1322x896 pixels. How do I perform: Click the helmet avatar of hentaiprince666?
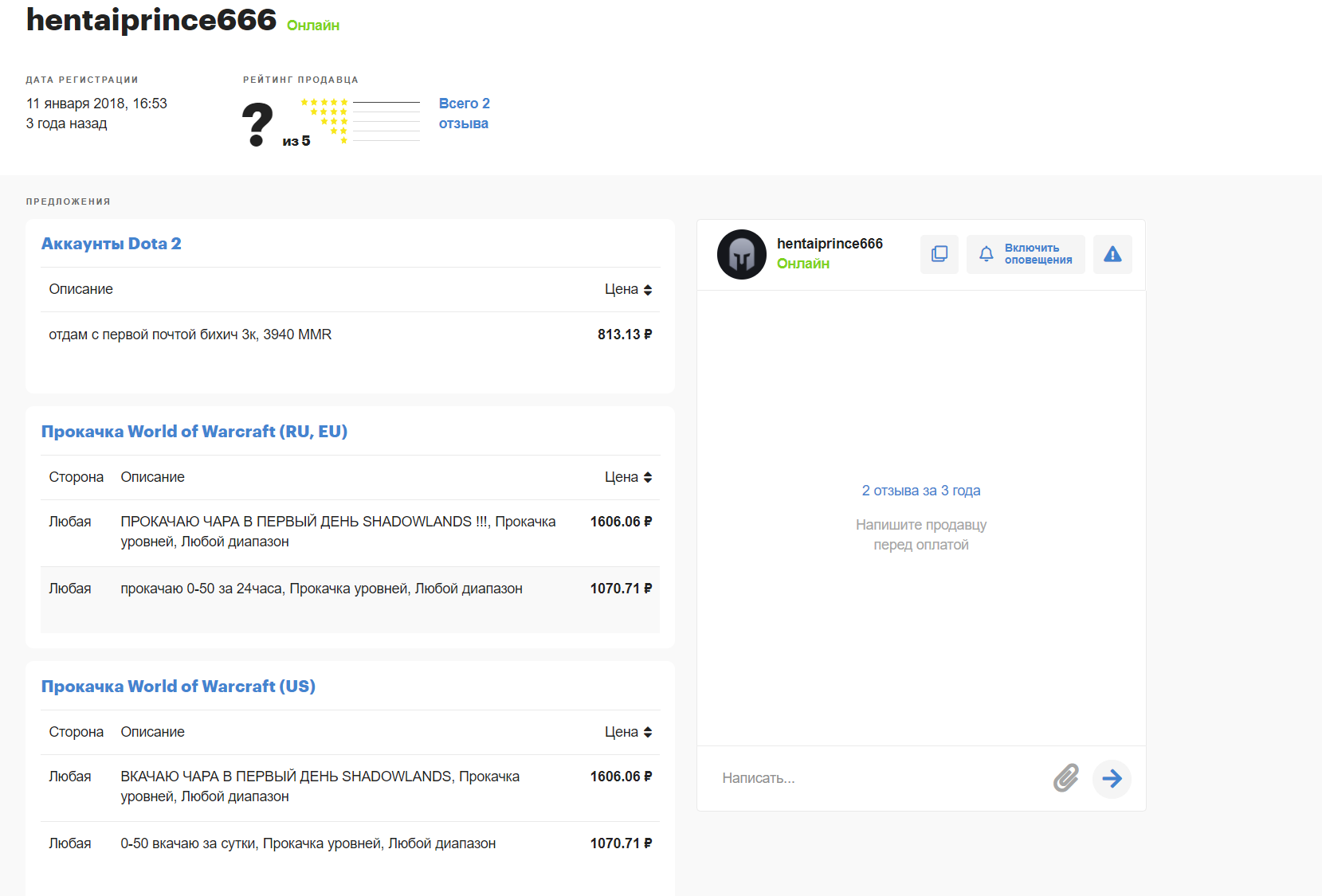pyautogui.click(x=741, y=255)
